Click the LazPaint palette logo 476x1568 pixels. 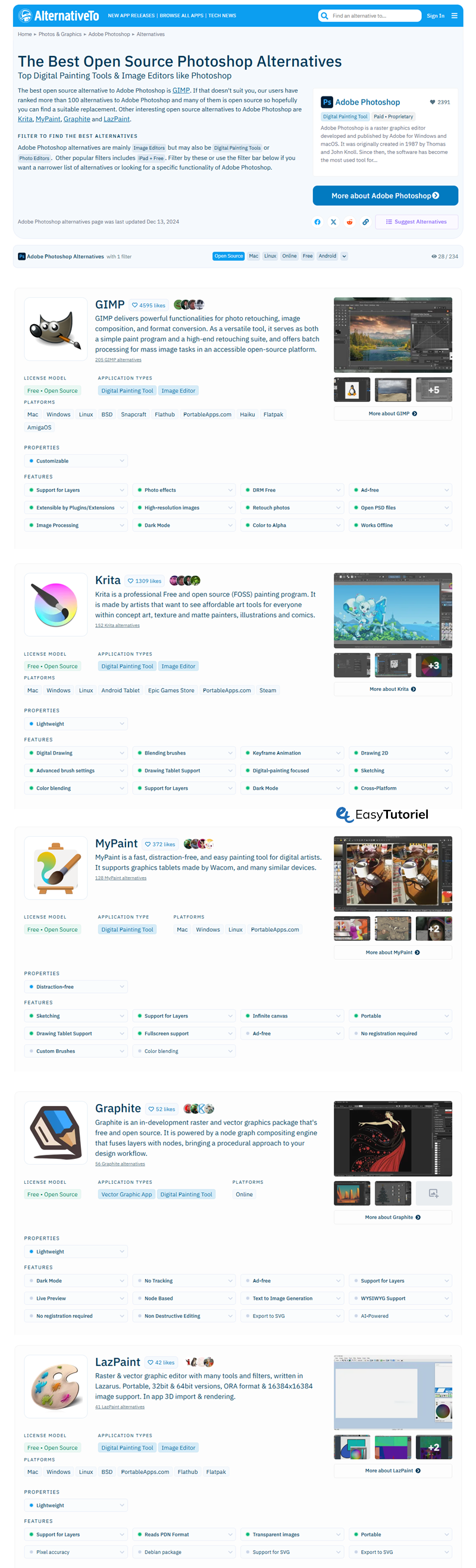point(55,1387)
